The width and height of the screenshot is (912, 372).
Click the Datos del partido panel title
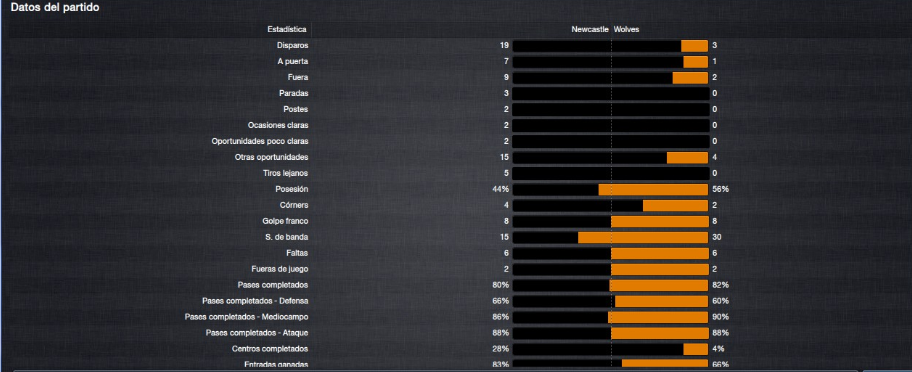pyautogui.click(x=55, y=8)
